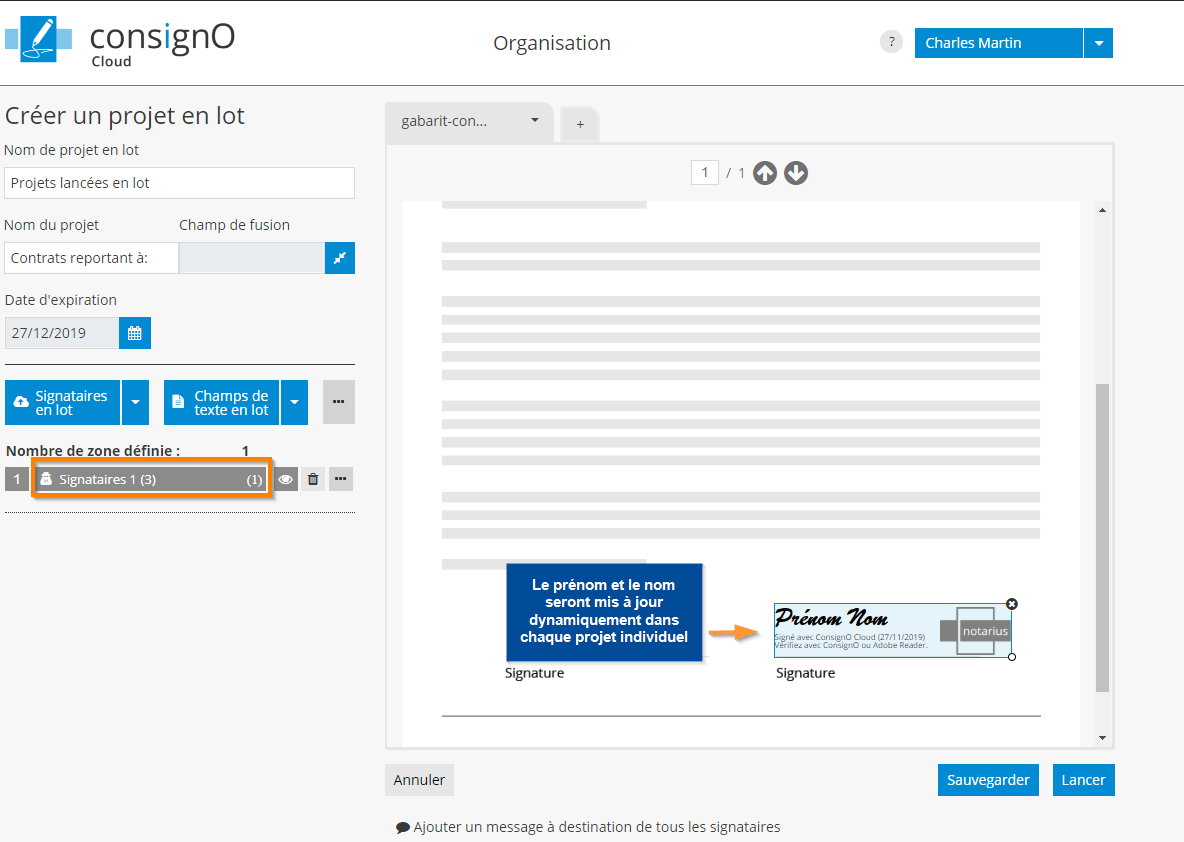Open the expiration date calendar picker
The height and width of the screenshot is (842, 1184).
pyautogui.click(x=135, y=333)
